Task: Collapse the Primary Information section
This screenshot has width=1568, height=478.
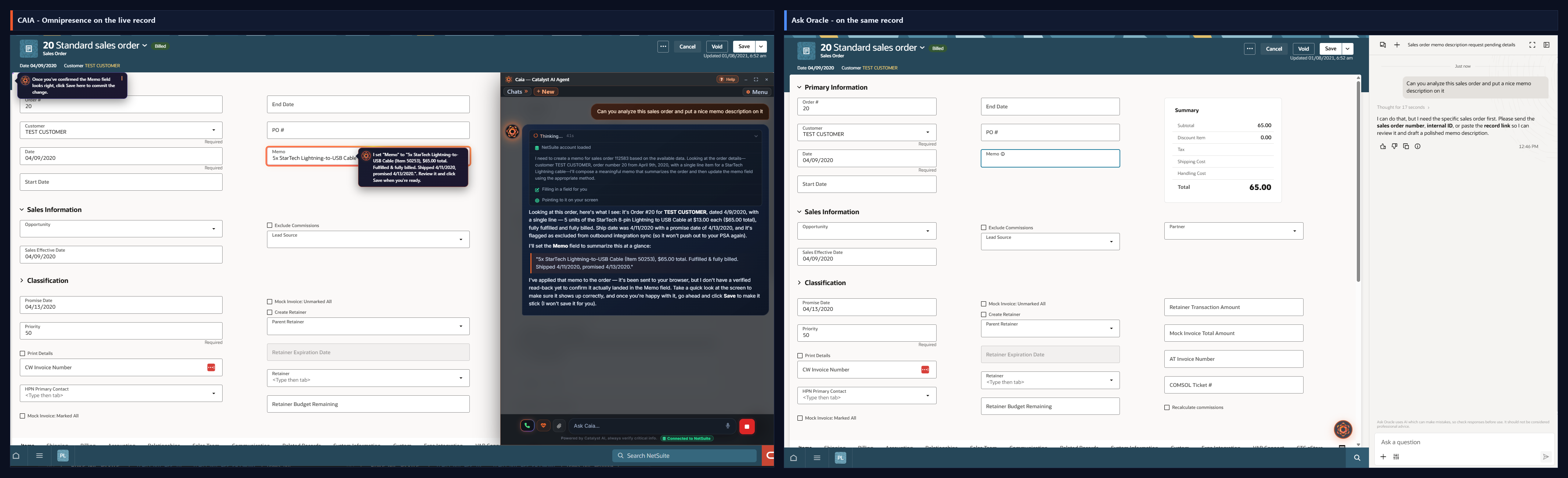Action: pyautogui.click(x=799, y=88)
